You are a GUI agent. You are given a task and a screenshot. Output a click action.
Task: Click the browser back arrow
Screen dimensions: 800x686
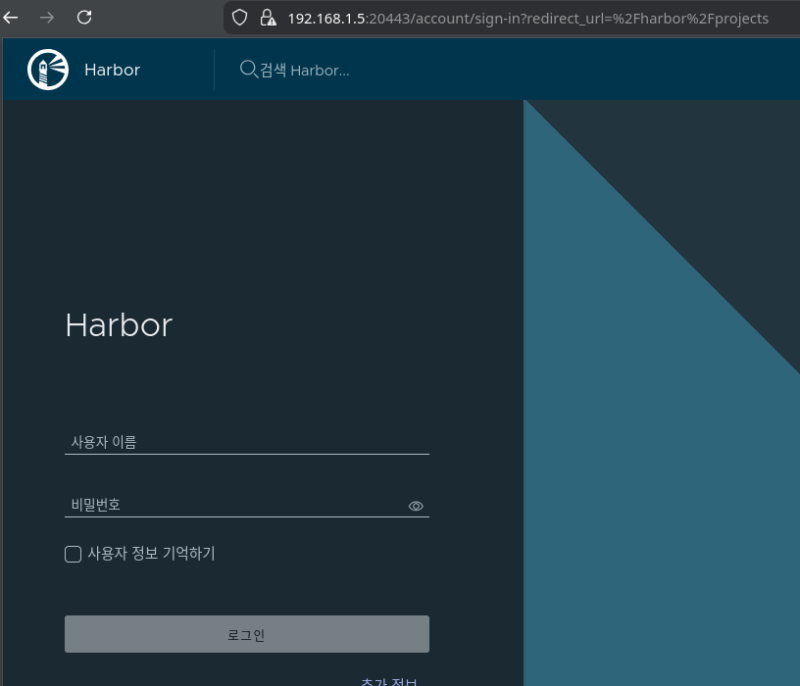coord(10,18)
